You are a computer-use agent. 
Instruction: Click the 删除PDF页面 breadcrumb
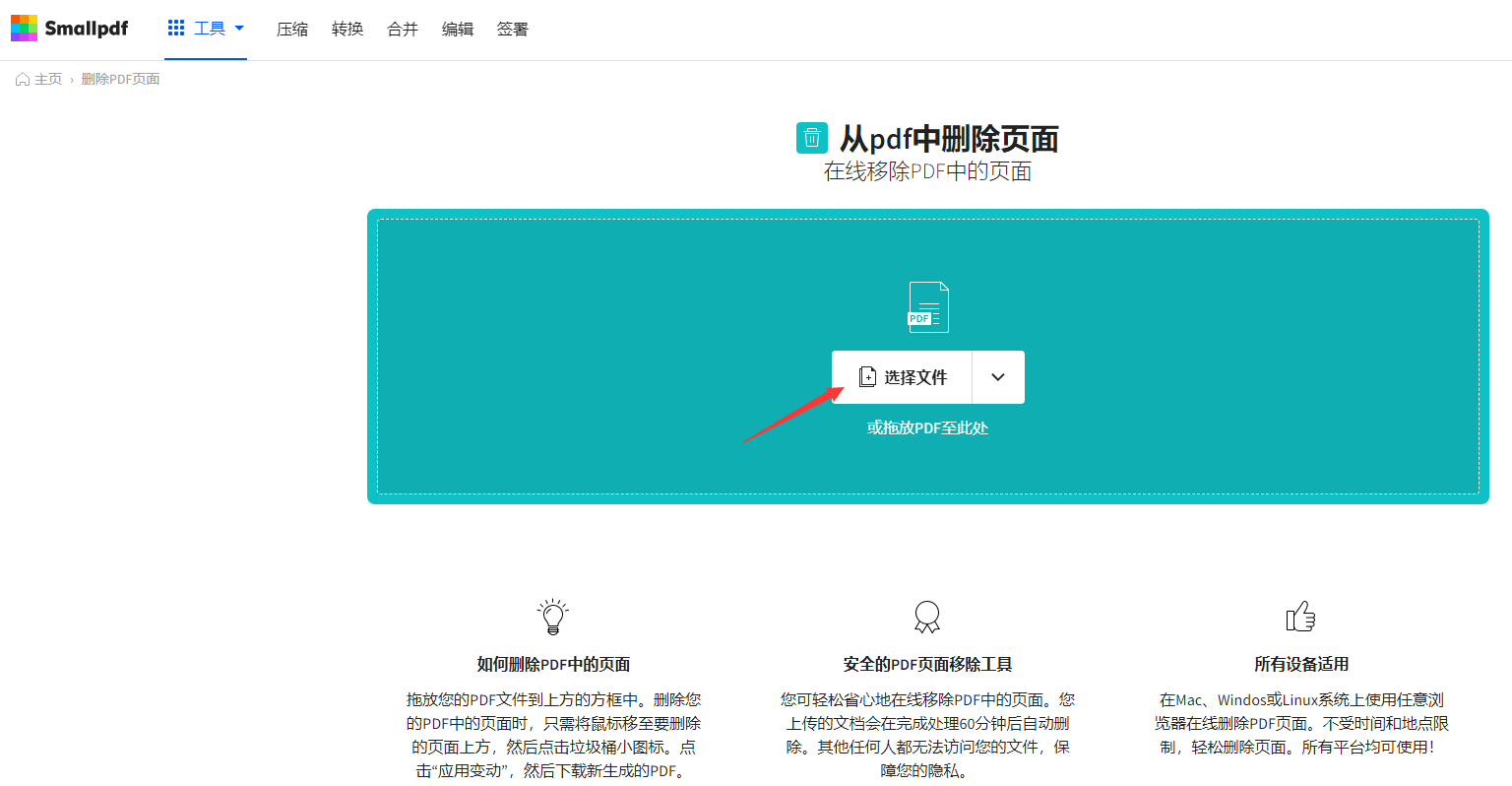[x=120, y=79]
